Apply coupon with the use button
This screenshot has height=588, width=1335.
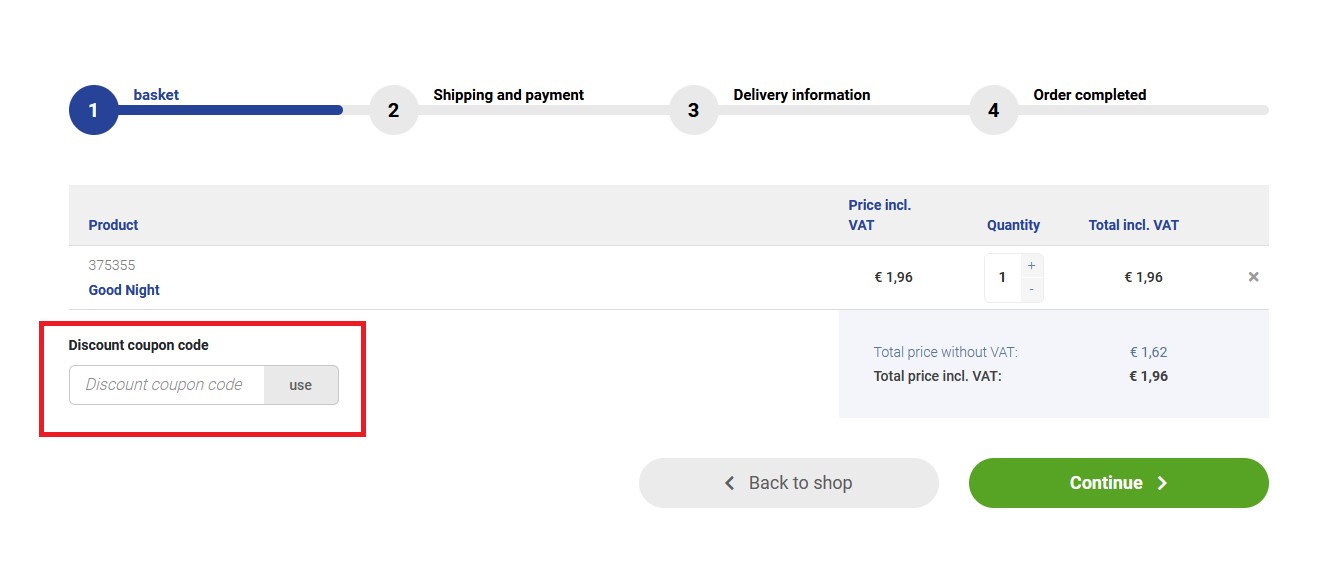[301, 385]
